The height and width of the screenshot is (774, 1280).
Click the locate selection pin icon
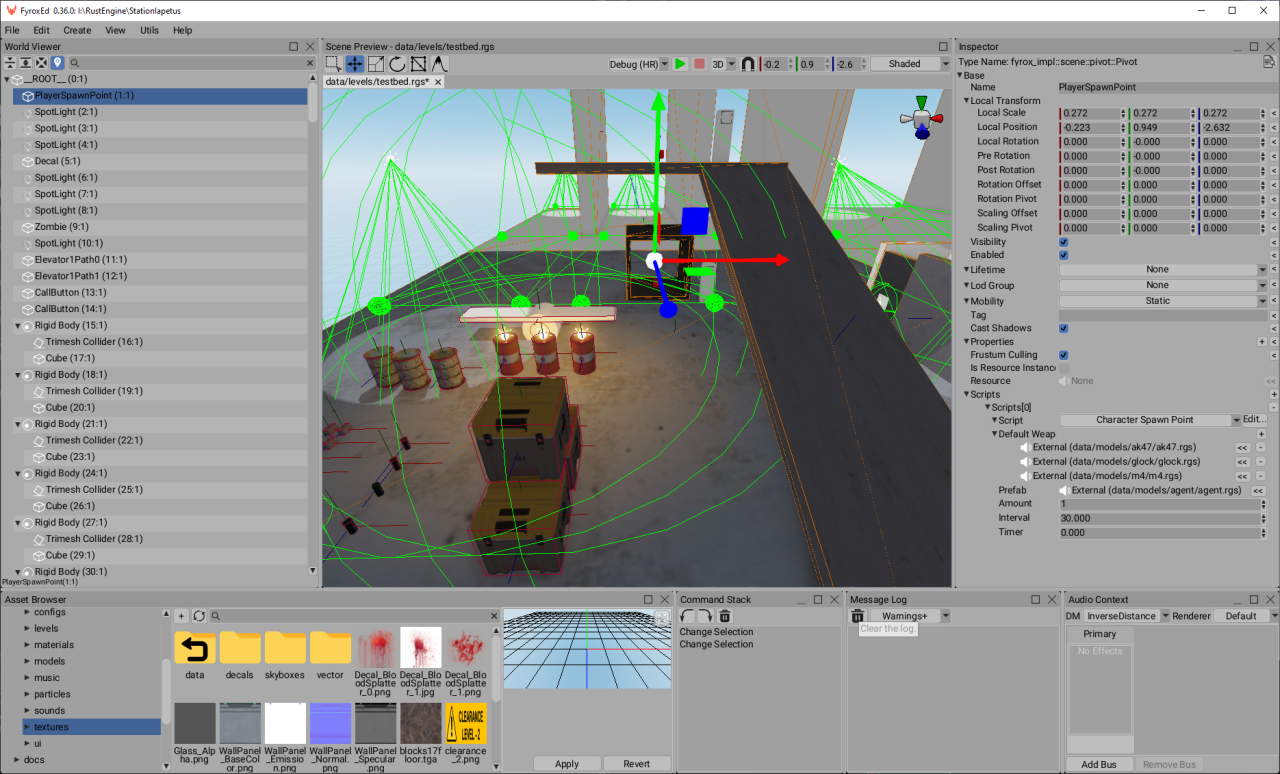(58, 63)
